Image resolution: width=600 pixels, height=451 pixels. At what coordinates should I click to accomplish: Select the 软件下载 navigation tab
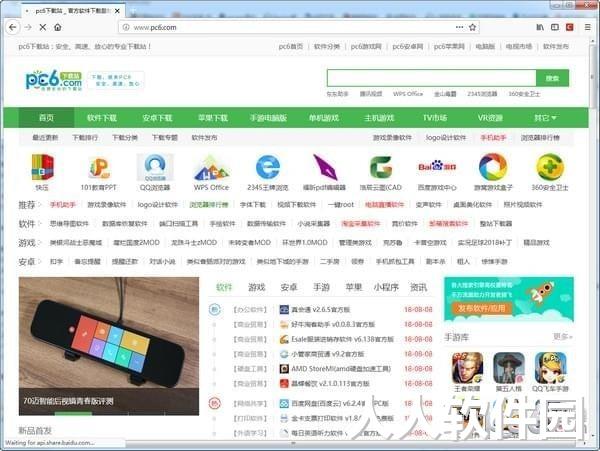[102, 117]
